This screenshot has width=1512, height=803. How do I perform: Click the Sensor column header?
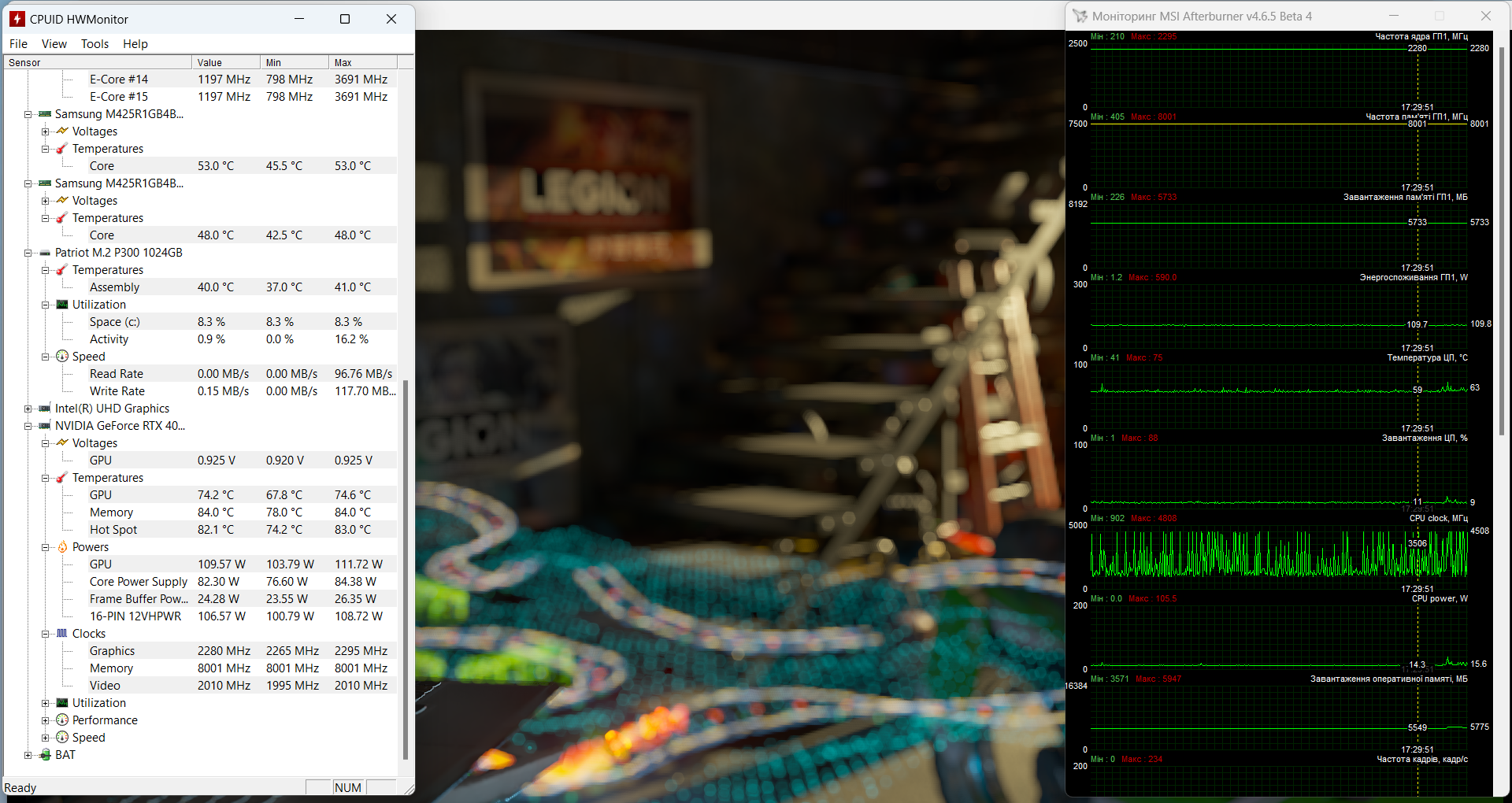point(98,62)
